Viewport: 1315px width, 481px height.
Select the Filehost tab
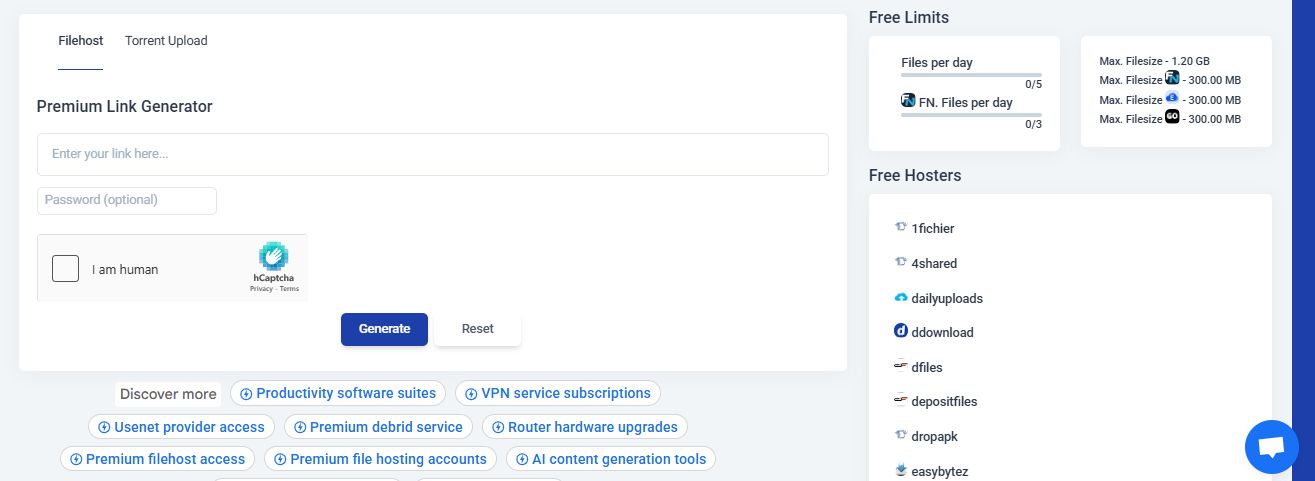[80, 41]
